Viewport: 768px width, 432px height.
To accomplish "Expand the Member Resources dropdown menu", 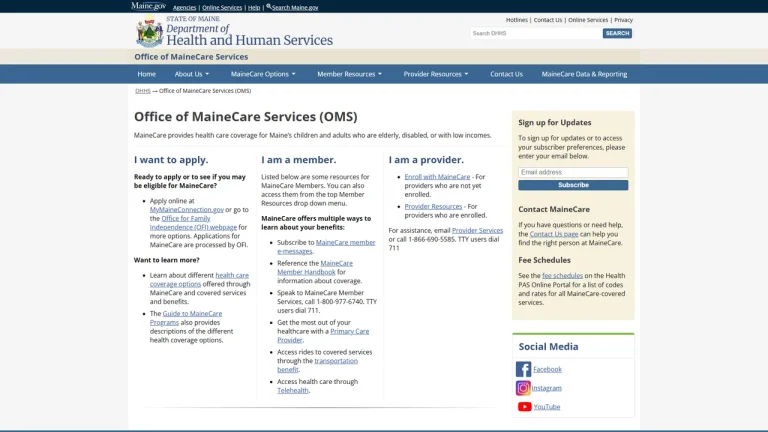I will 349,74.
